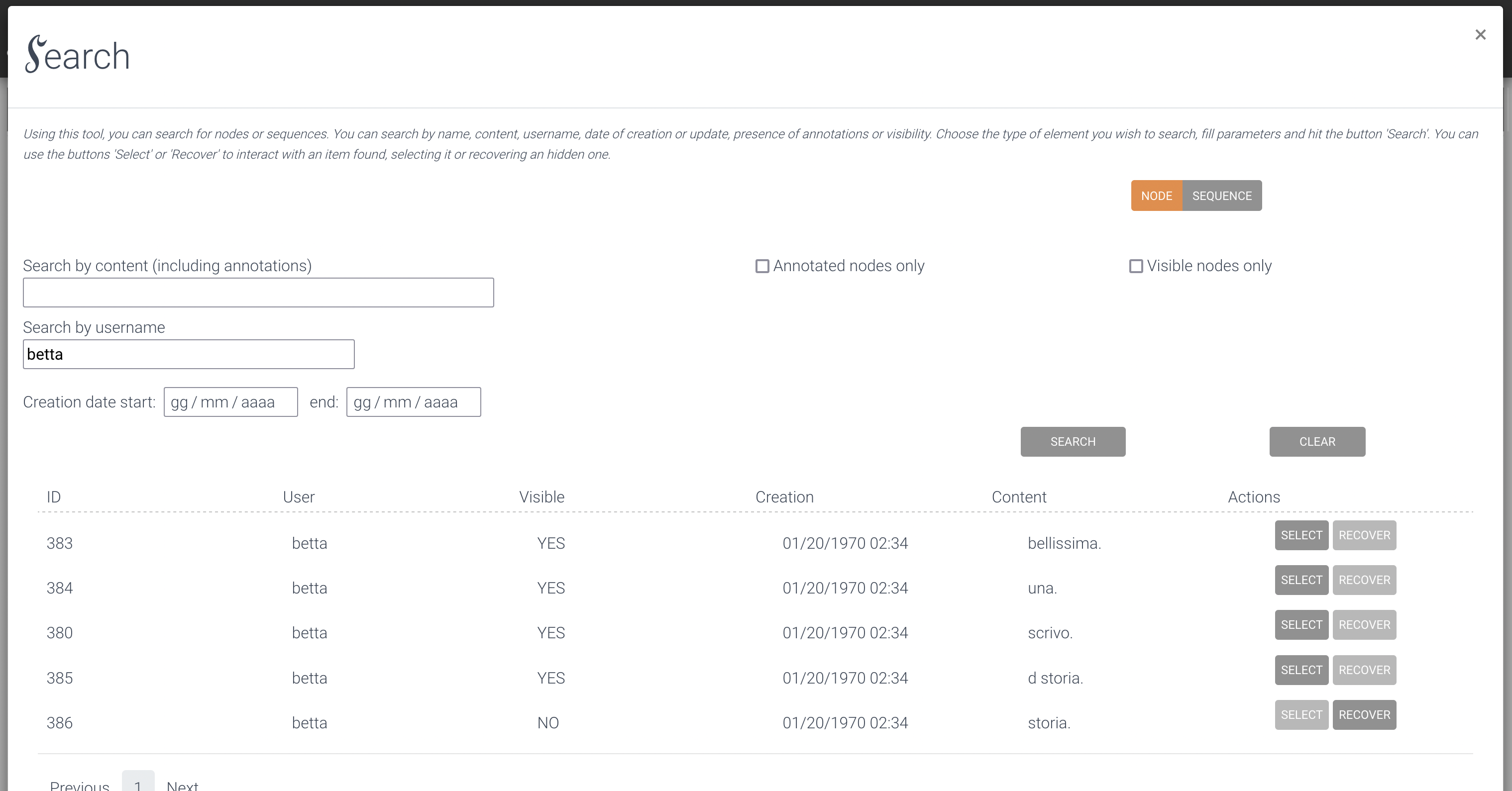Click the Visible column header
The width and height of the screenshot is (1512, 791).
[541, 497]
